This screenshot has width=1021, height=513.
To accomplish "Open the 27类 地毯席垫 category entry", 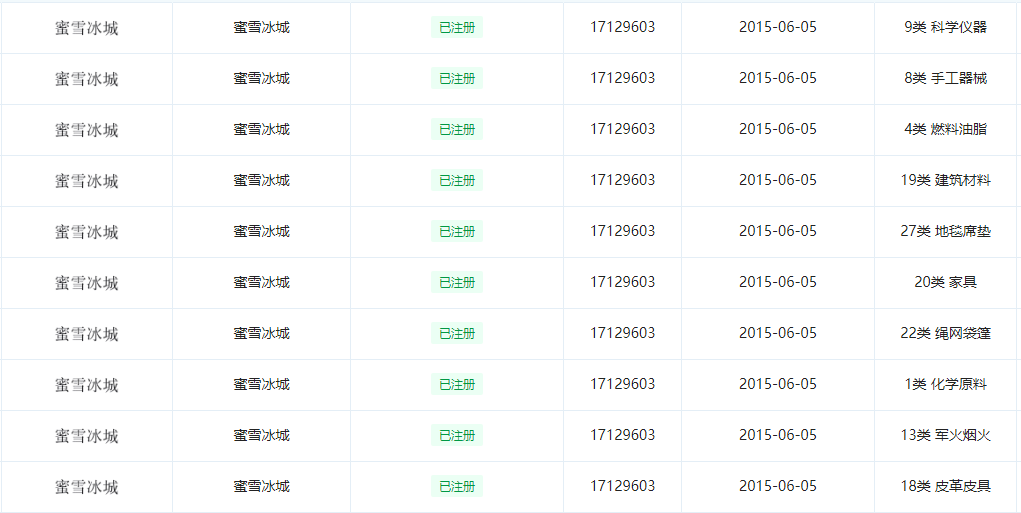I will click(x=945, y=231).
